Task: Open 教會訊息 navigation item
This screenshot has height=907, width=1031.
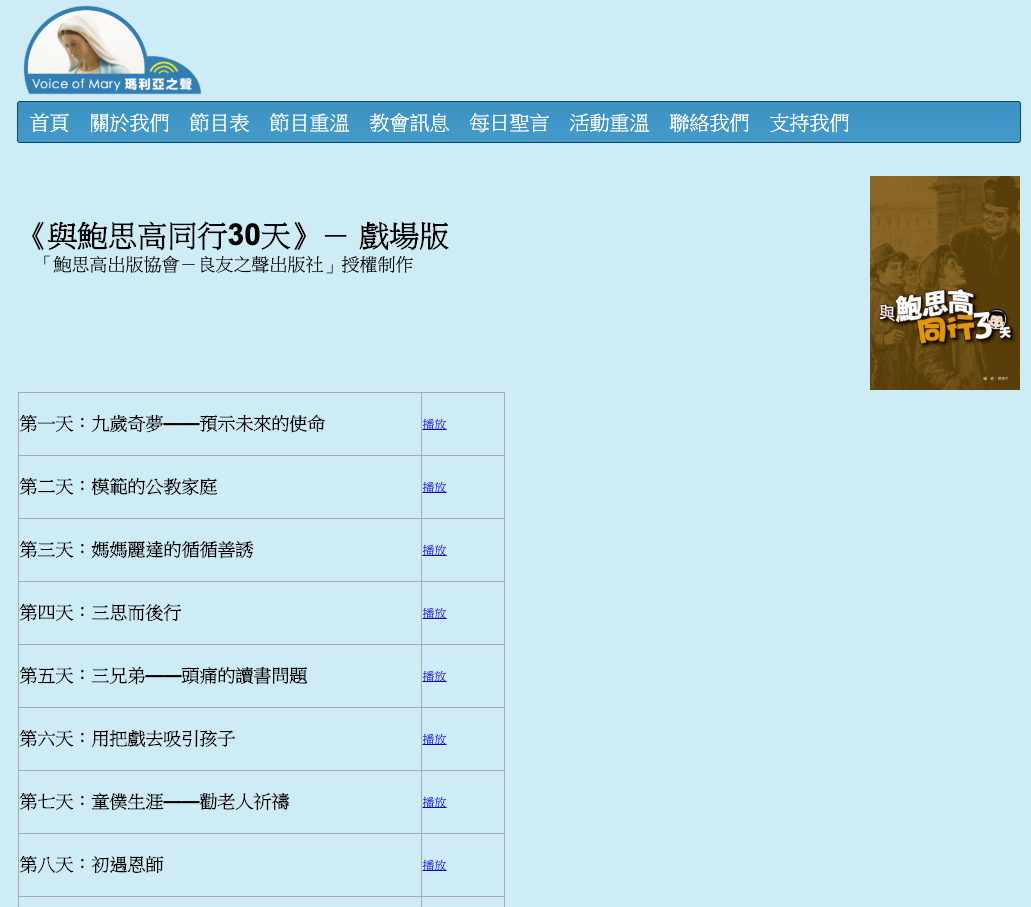Action: click(409, 123)
